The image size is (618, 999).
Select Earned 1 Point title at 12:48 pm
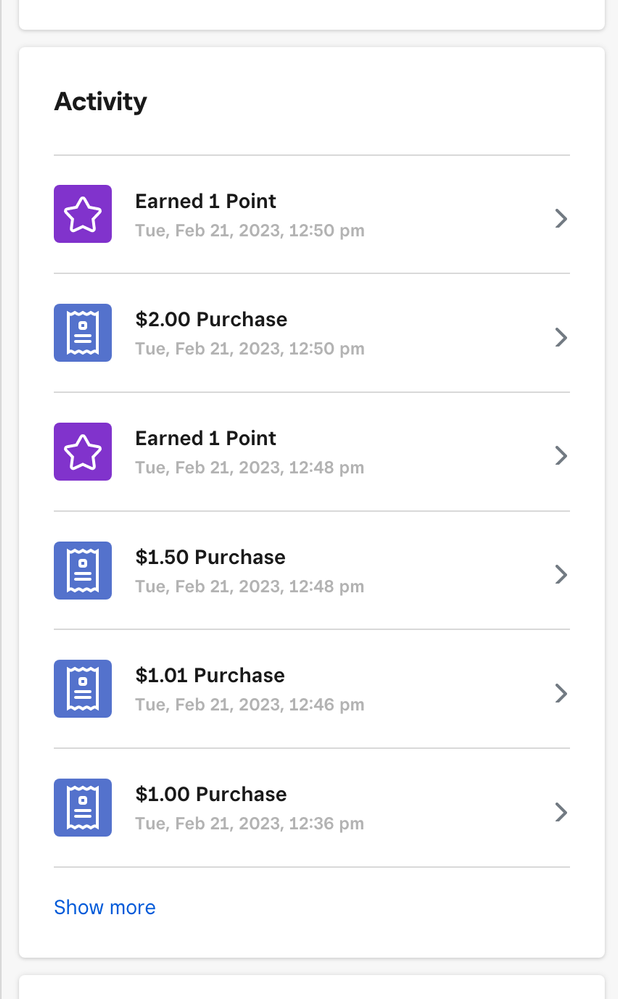tap(206, 438)
